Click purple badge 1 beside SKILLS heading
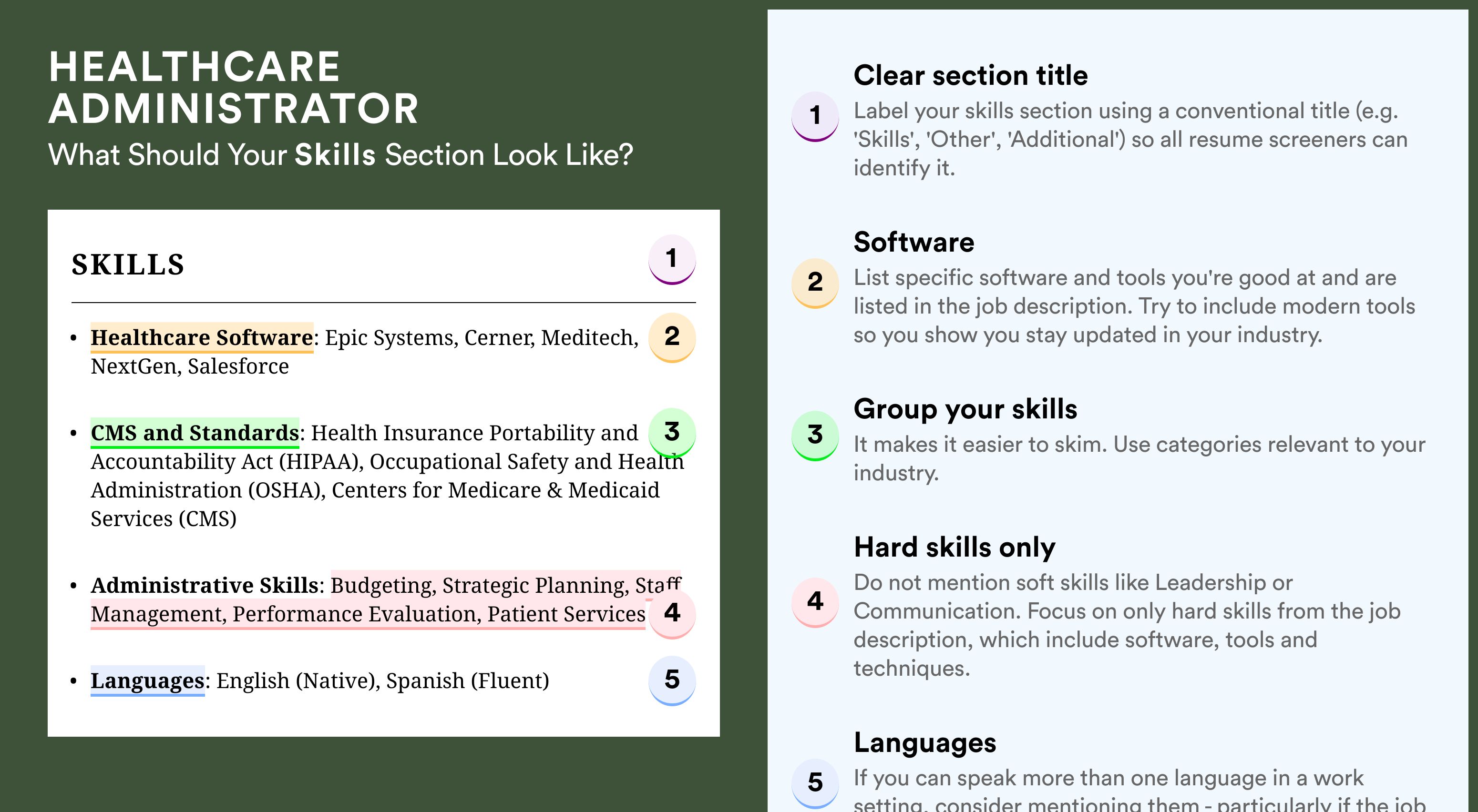Image resolution: width=1478 pixels, height=812 pixels. (x=672, y=259)
